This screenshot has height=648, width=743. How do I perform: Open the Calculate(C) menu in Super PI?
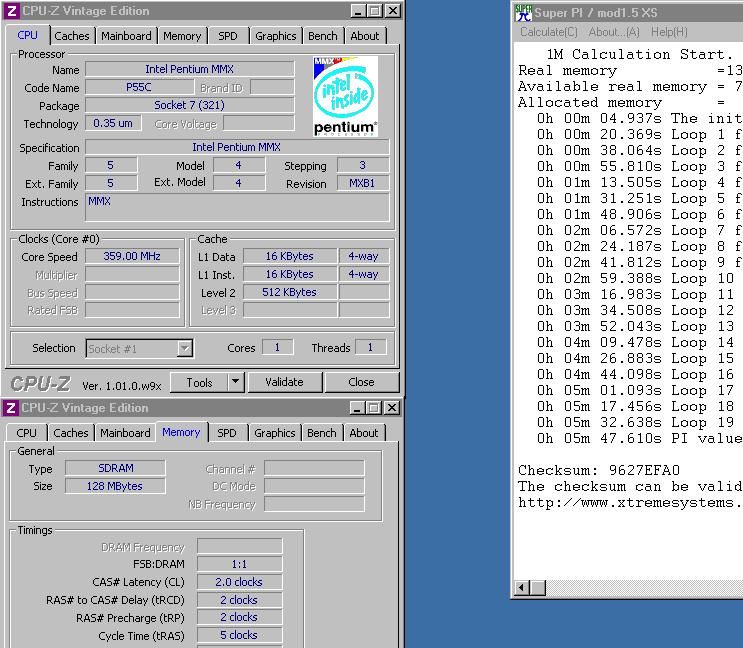549,32
